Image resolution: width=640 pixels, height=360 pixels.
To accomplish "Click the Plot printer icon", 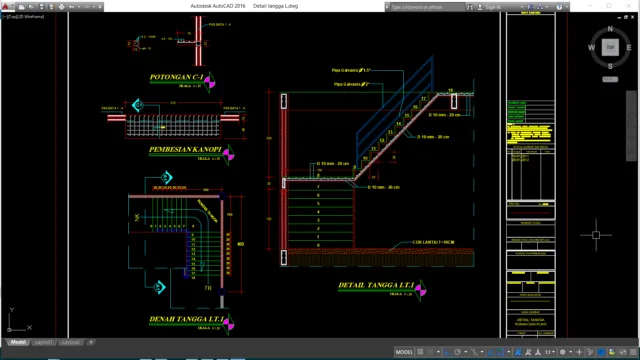I will click(x=62, y=7).
